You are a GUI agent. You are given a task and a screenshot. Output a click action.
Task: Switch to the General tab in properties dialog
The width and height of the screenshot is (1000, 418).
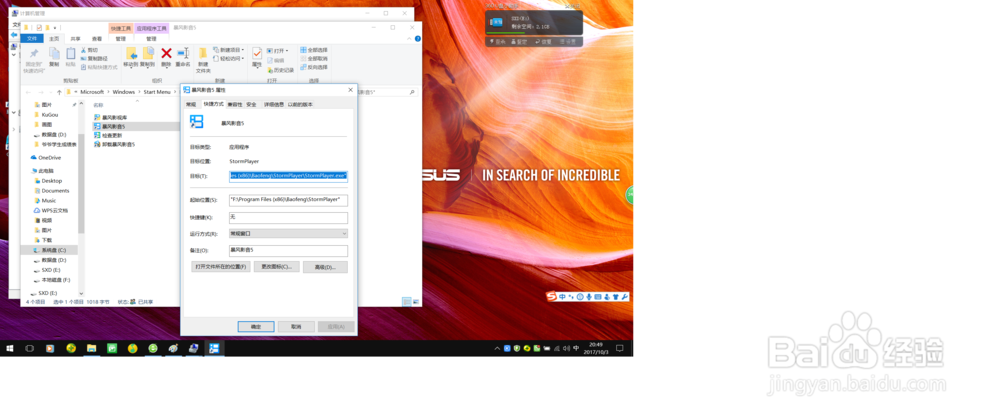point(191,104)
